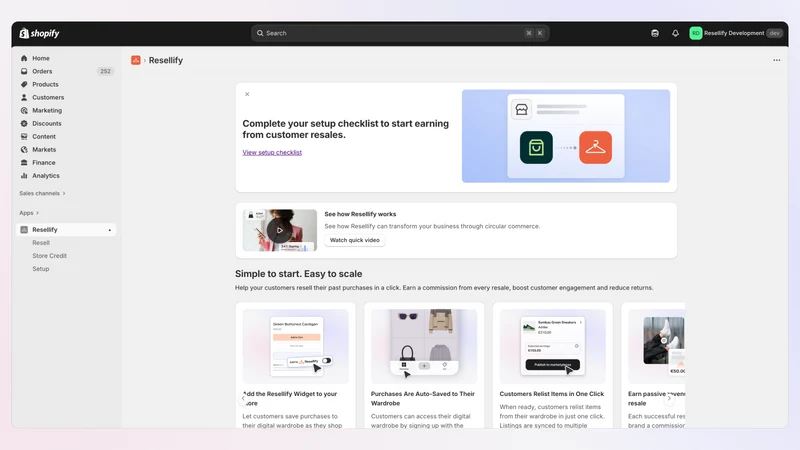800x450 pixels.
Task: Click Watch quick video button
Action: click(355, 240)
